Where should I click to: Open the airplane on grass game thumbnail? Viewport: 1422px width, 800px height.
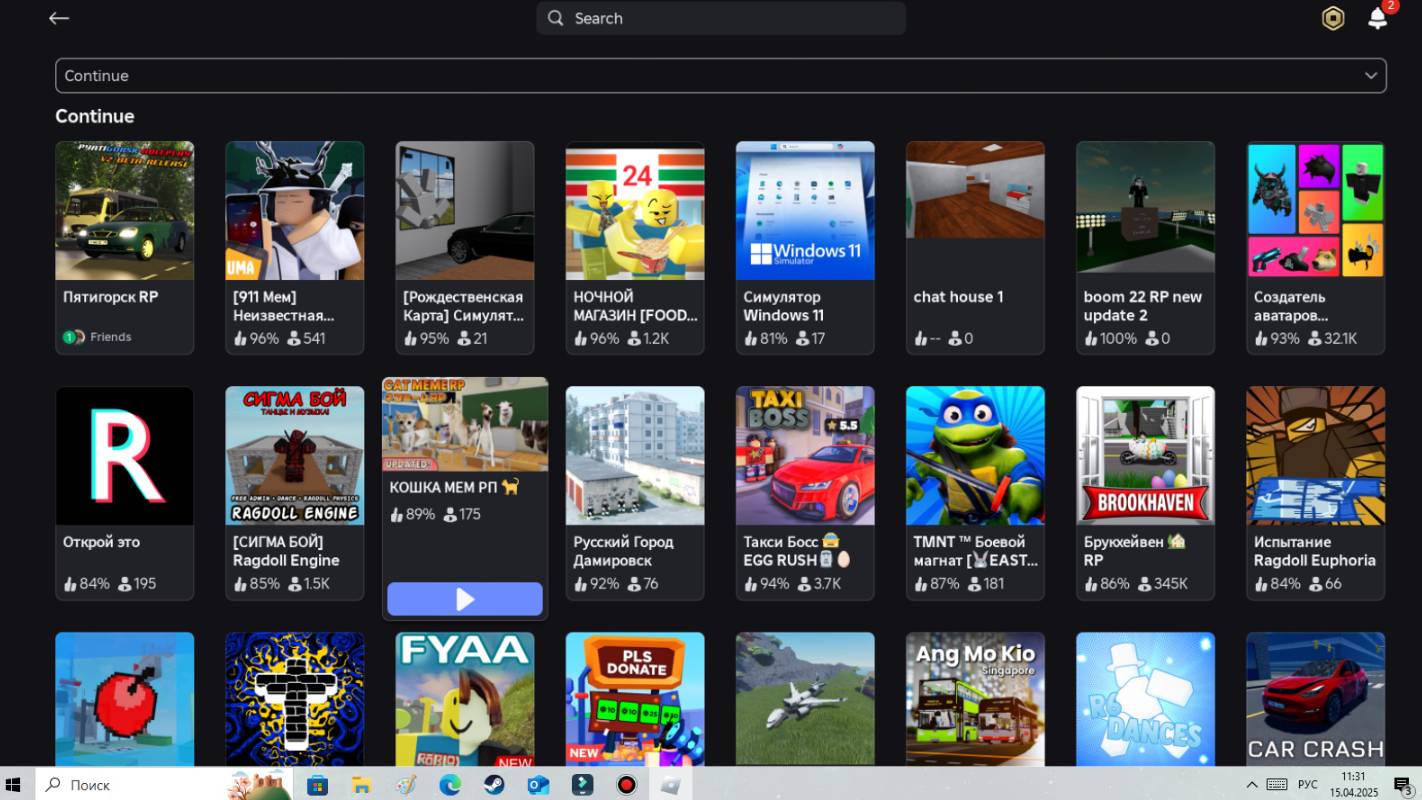[x=805, y=699]
